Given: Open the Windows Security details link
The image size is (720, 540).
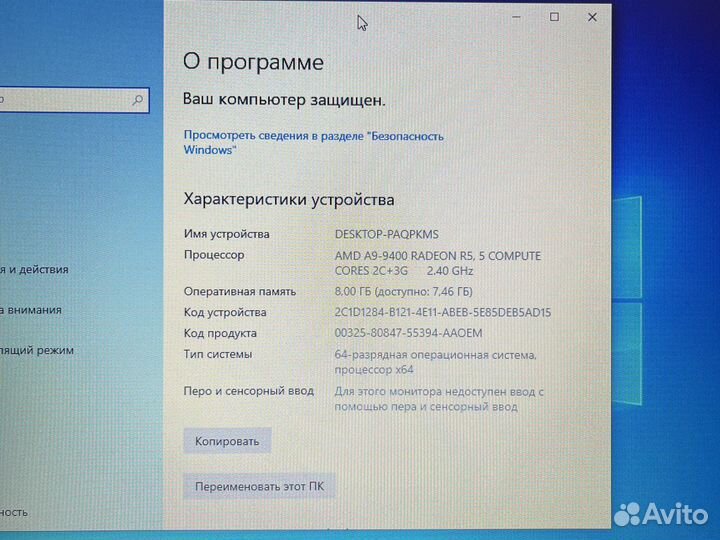Looking at the screenshot, I should point(314,143).
